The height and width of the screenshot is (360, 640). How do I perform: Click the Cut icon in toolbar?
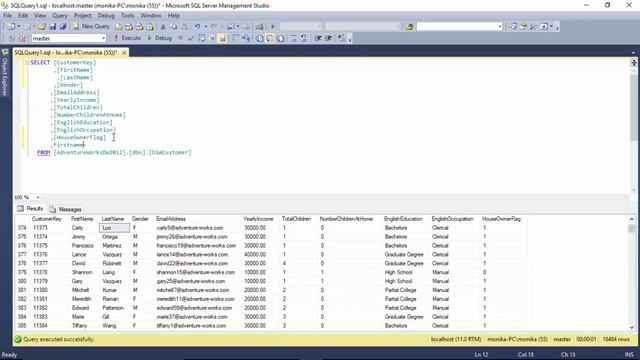(163, 27)
